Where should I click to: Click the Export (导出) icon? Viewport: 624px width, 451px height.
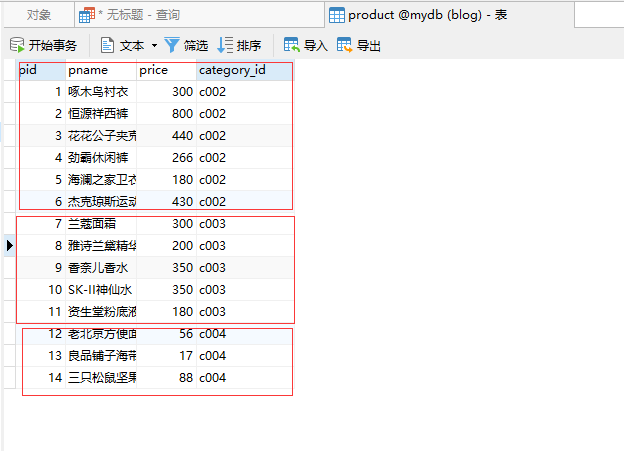pyautogui.click(x=345, y=45)
